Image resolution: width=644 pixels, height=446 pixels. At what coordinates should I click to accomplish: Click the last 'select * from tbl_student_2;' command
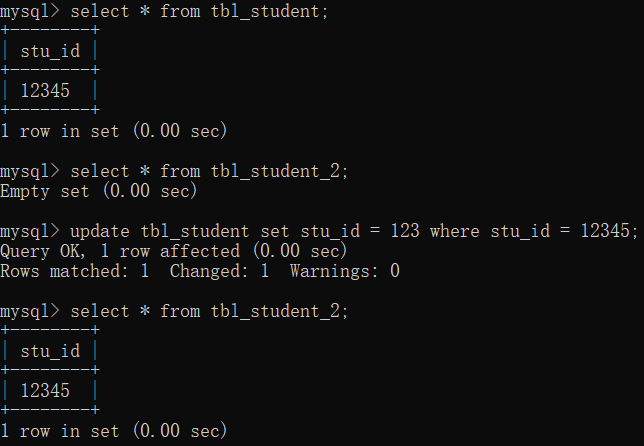pos(209,311)
